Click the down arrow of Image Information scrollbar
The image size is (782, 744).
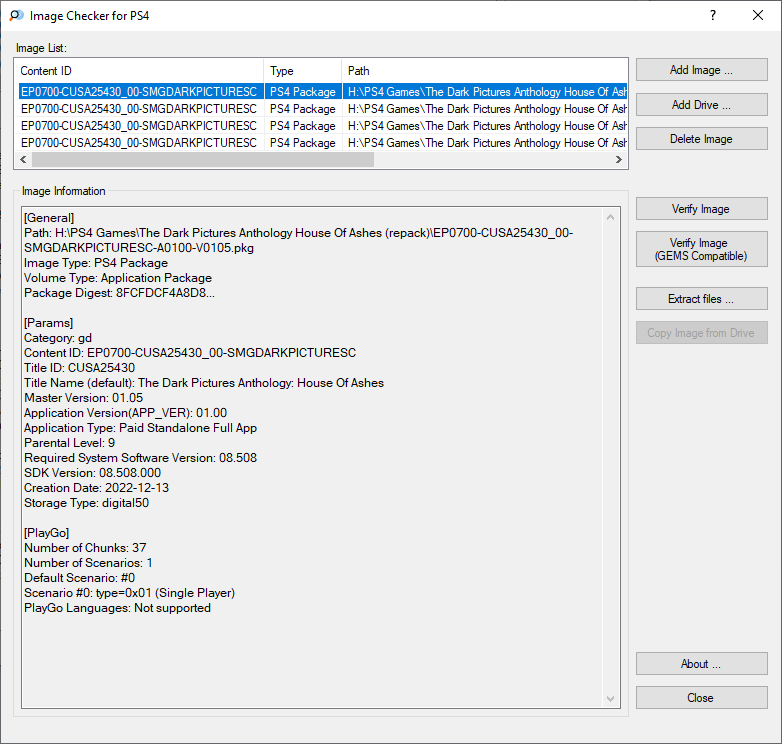610,699
